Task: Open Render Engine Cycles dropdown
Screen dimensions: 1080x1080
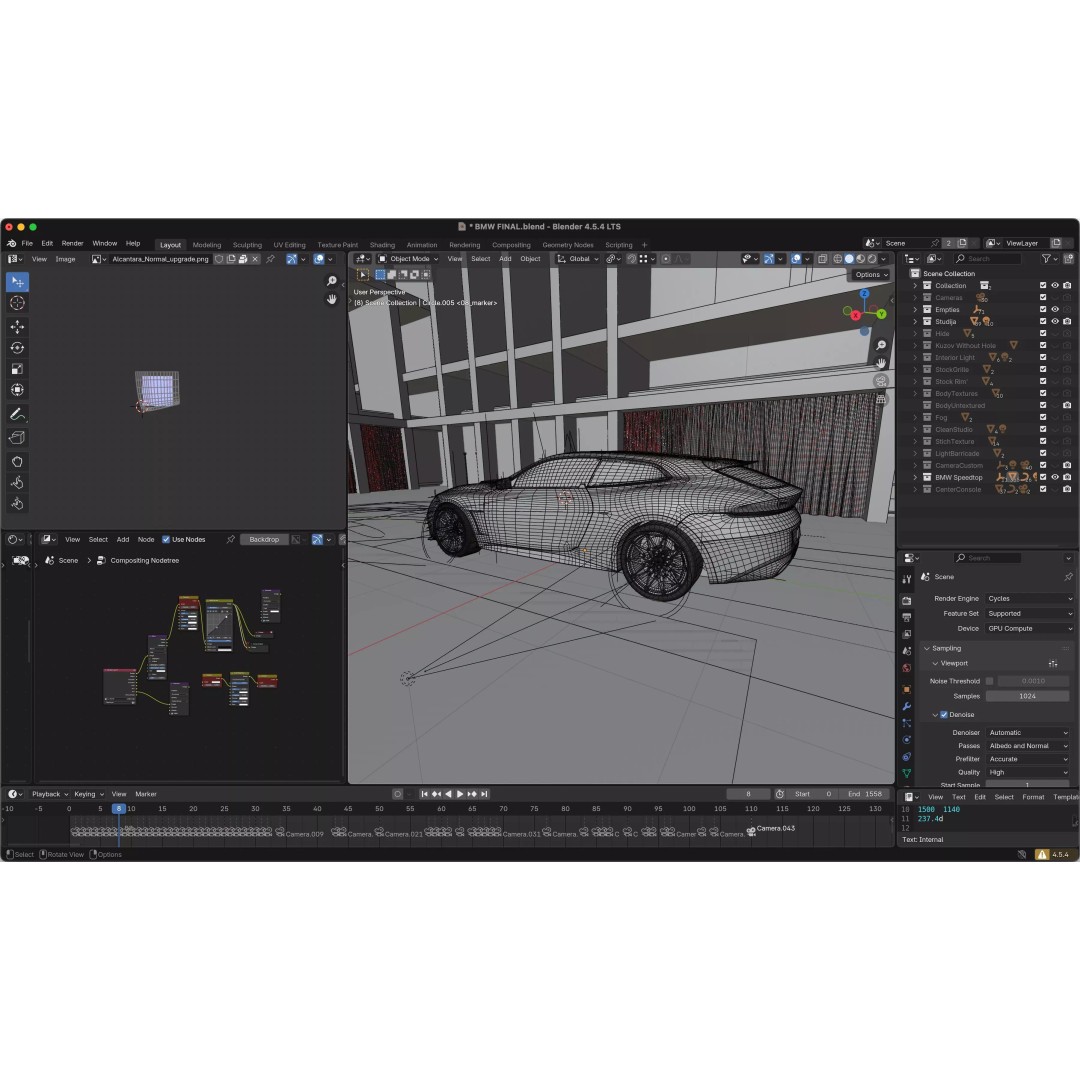Action: point(1029,599)
